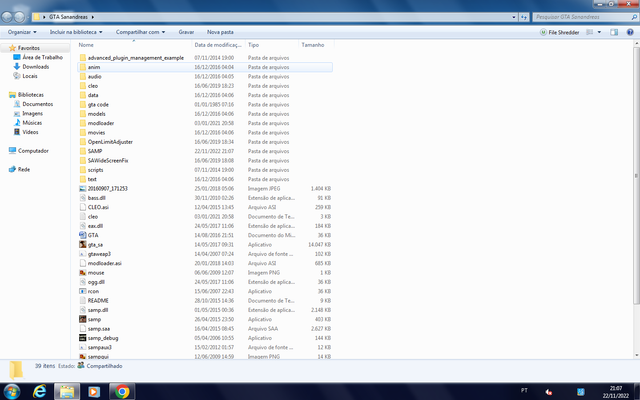Sort by Data de modificação column
This screenshot has height=400, width=640.
tap(218, 45)
